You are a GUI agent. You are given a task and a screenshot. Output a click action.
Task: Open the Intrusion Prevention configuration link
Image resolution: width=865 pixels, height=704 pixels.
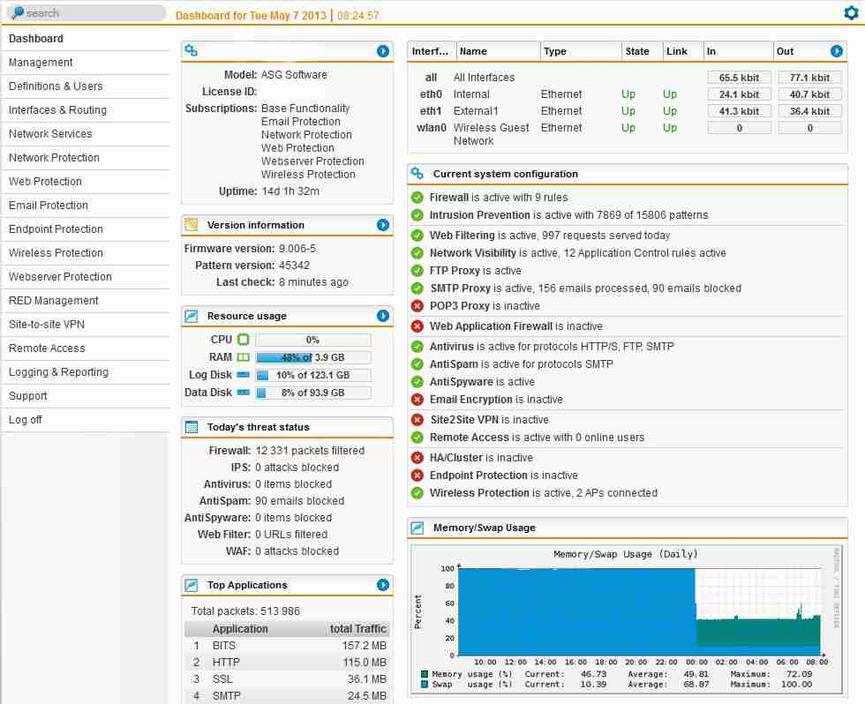tap(479, 215)
